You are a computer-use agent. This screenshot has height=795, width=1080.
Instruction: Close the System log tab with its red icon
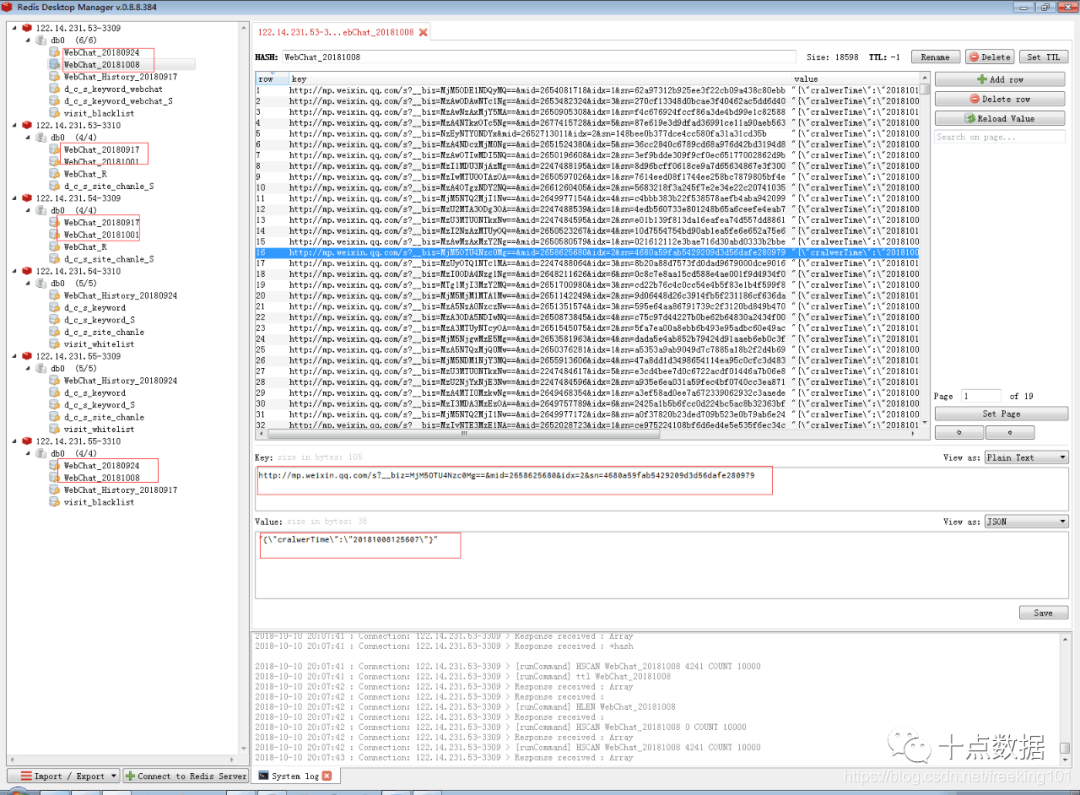[x=327, y=776]
